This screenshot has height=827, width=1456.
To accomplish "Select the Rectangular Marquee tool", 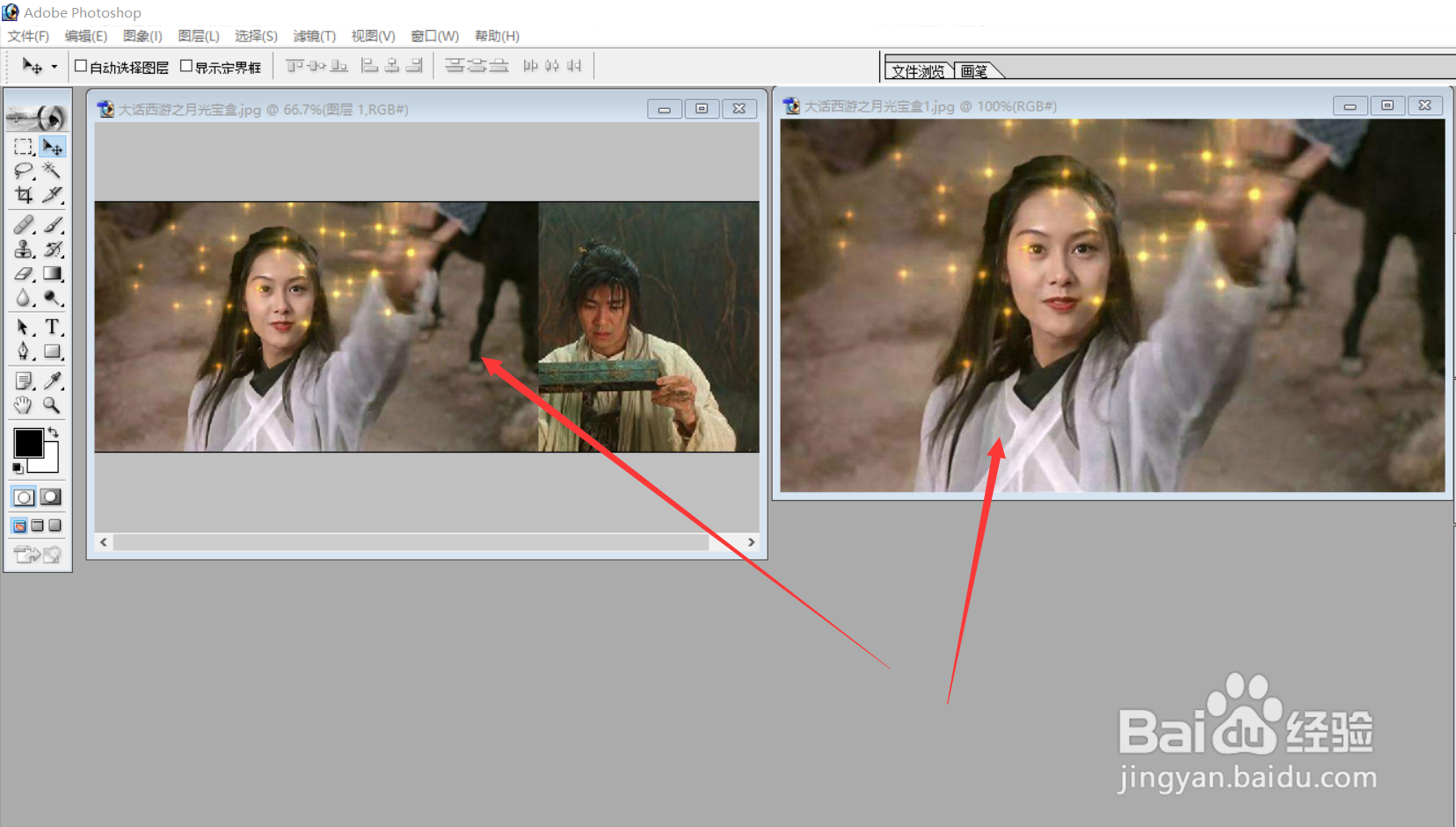I will point(24,147).
